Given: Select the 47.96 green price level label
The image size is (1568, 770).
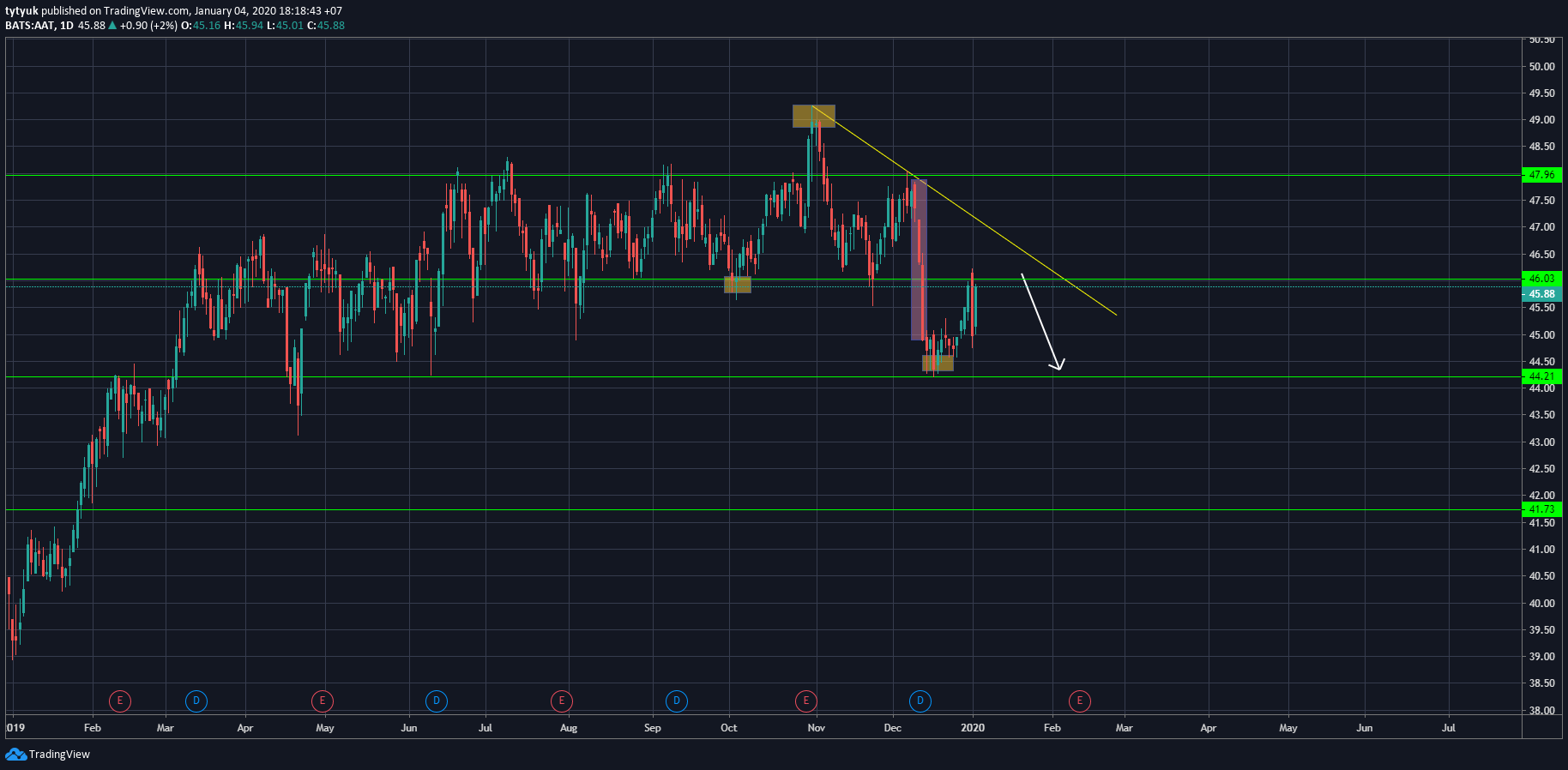Looking at the screenshot, I should point(1542,175).
